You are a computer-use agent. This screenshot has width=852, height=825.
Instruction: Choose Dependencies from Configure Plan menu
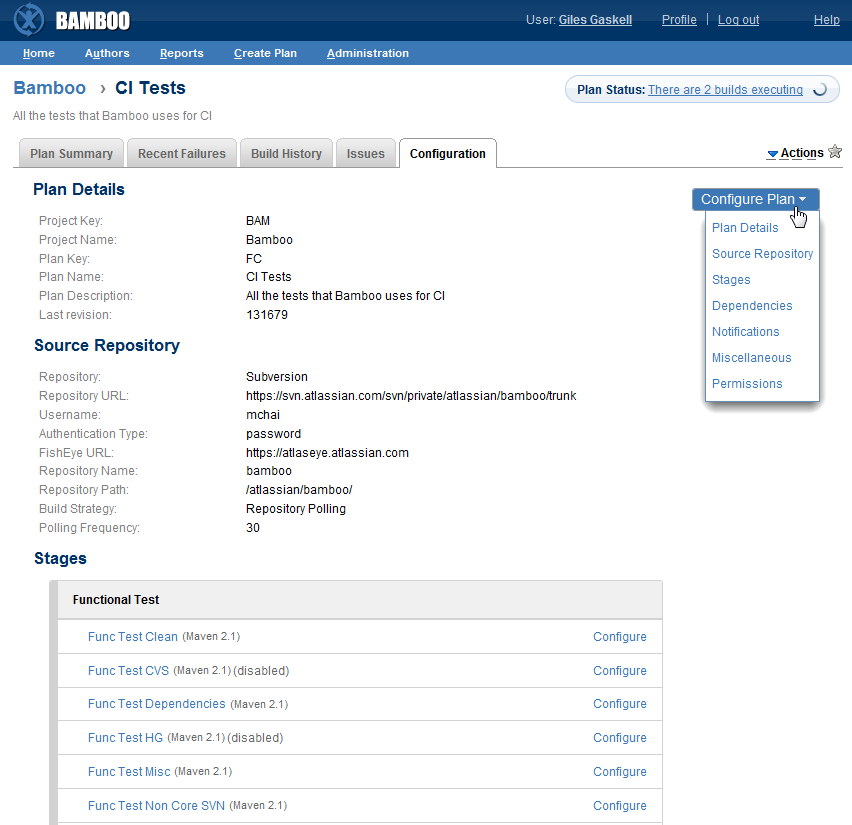pyautogui.click(x=752, y=306)
